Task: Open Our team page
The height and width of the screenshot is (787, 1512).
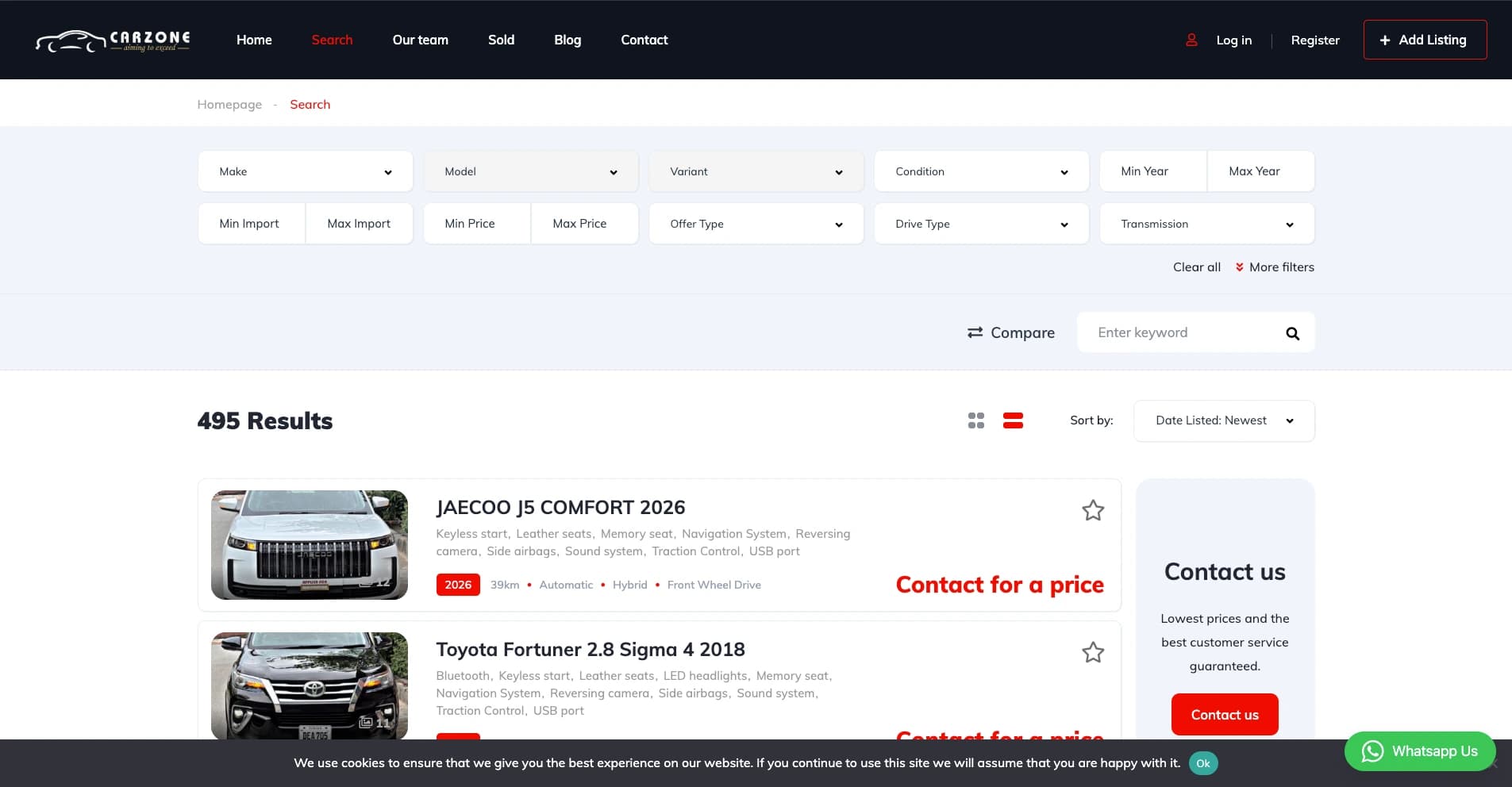Action: pyautogui.click(x=420, y=40)
